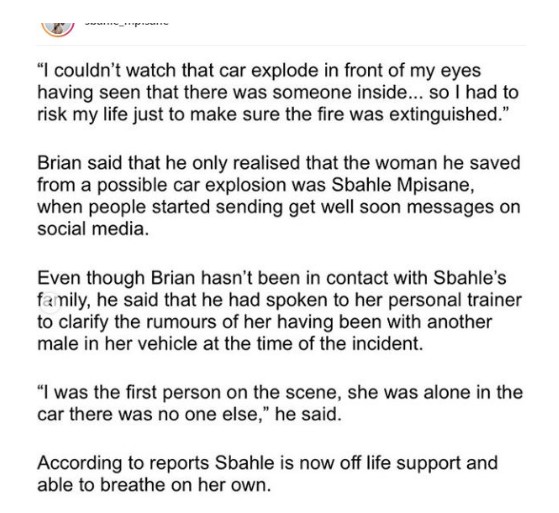Click the name 'Sbahle Mpisane' in the text
The image size is (559, 513).
coord(403,185)
